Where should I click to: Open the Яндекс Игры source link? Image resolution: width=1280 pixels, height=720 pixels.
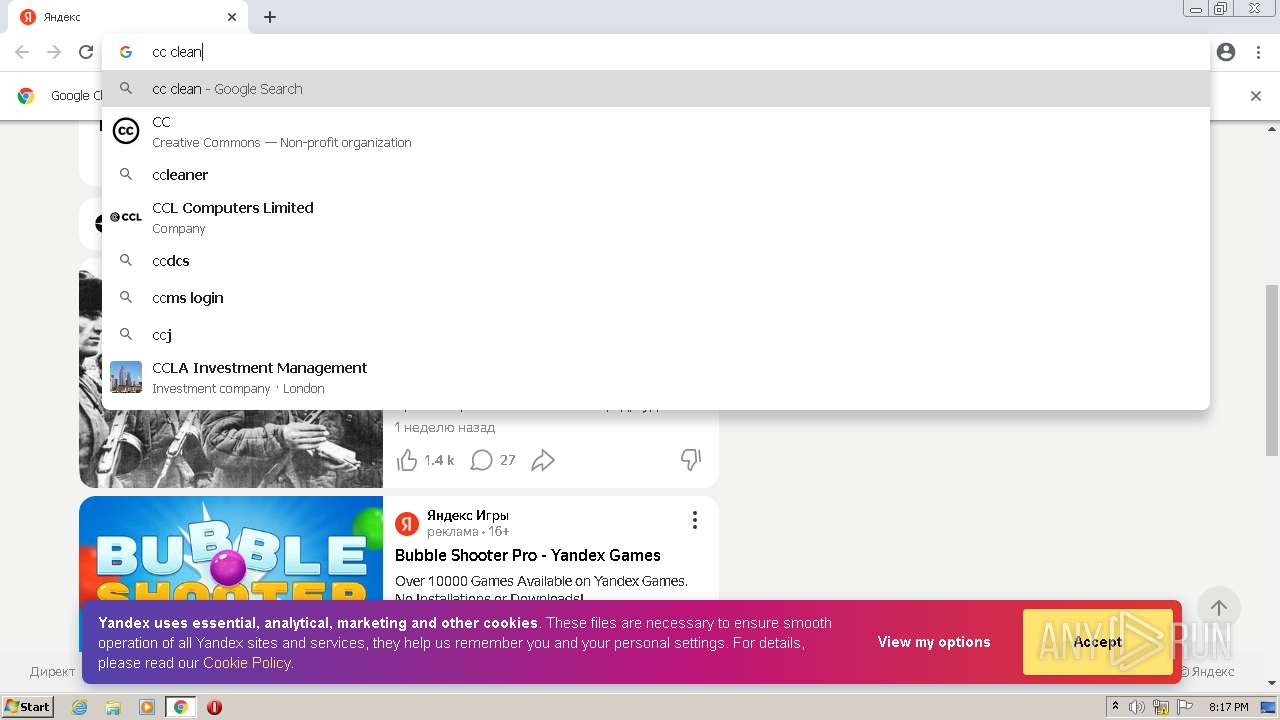468,515
